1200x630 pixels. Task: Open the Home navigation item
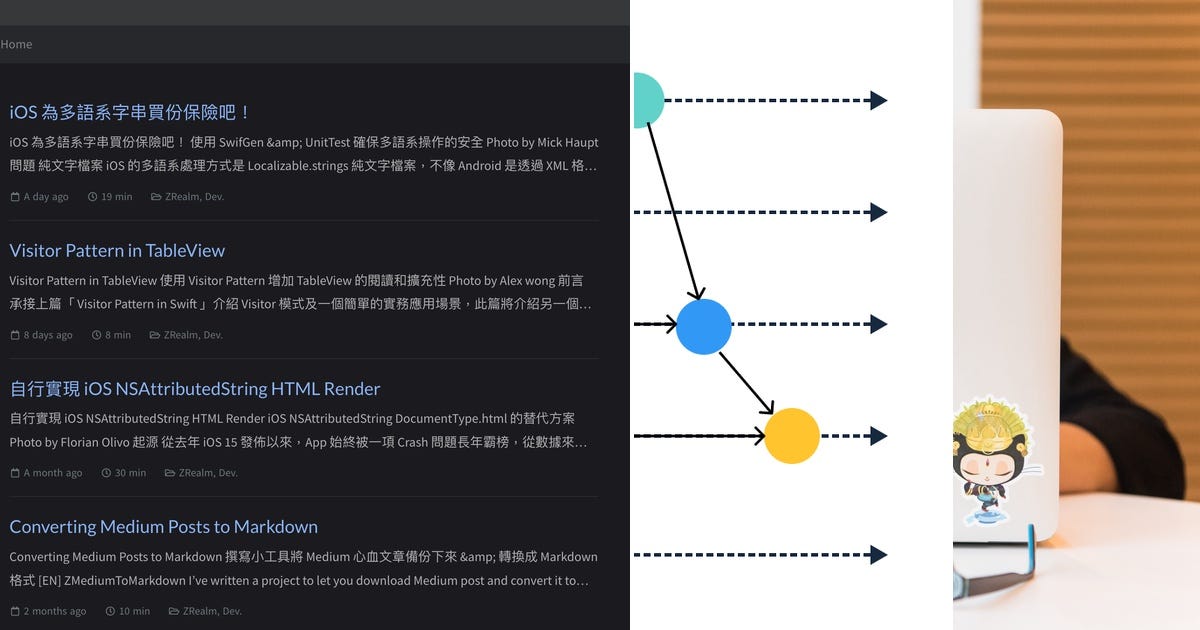click(x=16, y=44)
